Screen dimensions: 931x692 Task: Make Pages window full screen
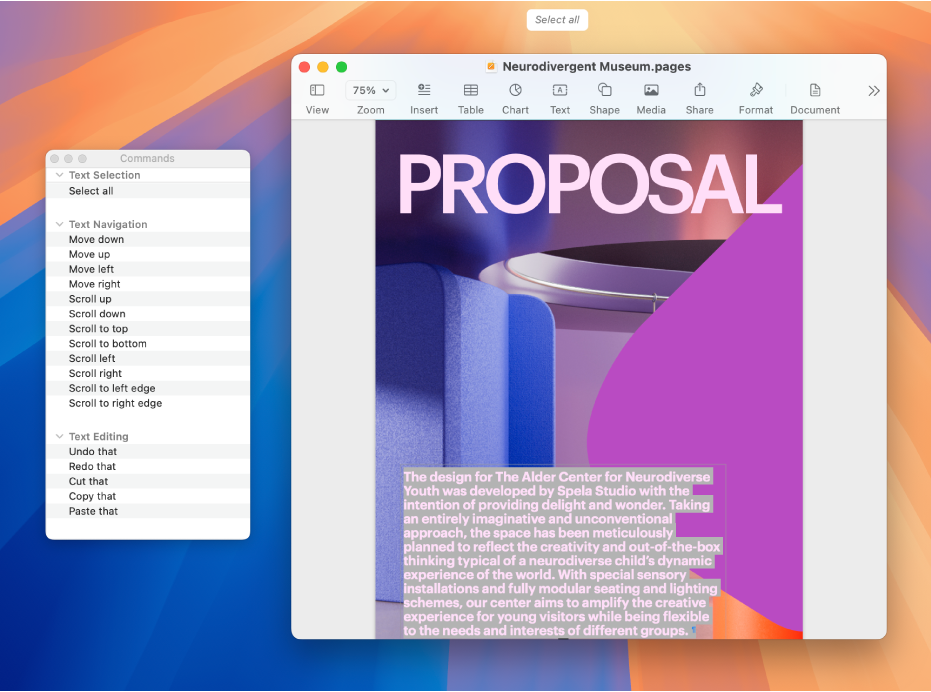(x=341, y=67)
